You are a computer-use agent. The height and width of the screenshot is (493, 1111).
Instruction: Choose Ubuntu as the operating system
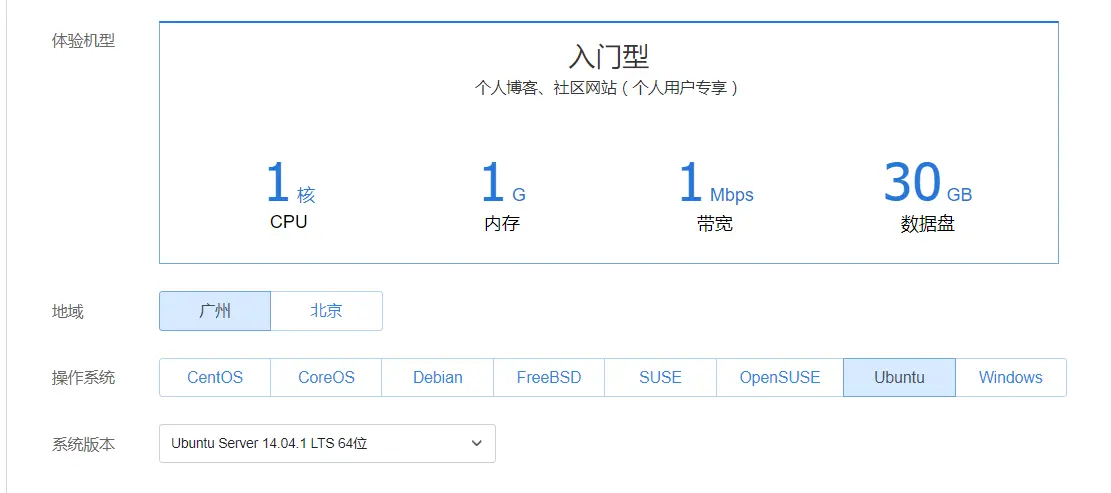[899, 378]
